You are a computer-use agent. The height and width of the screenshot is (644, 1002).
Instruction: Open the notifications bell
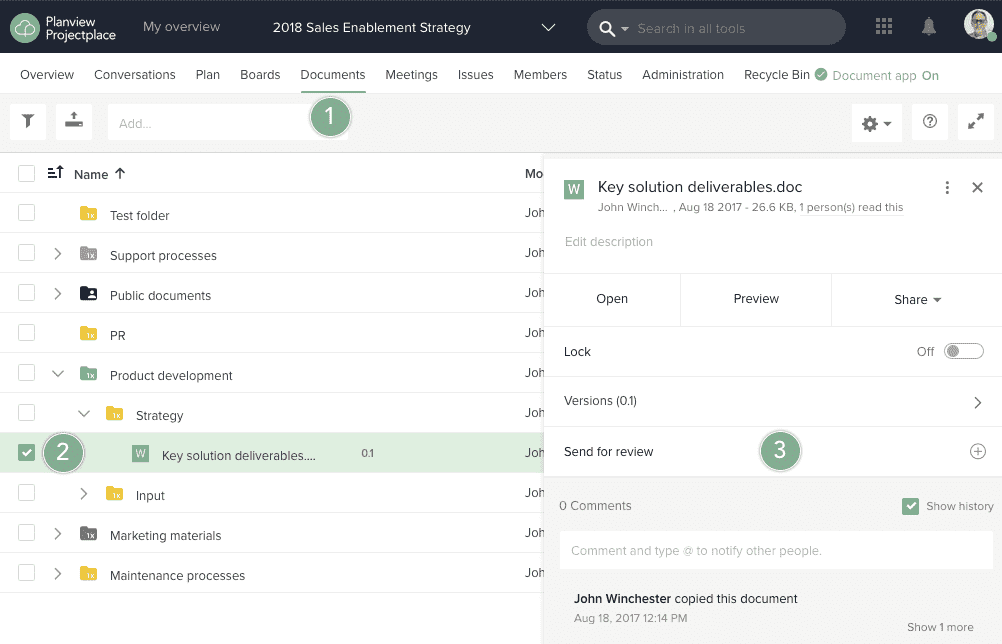coord(929,27)
